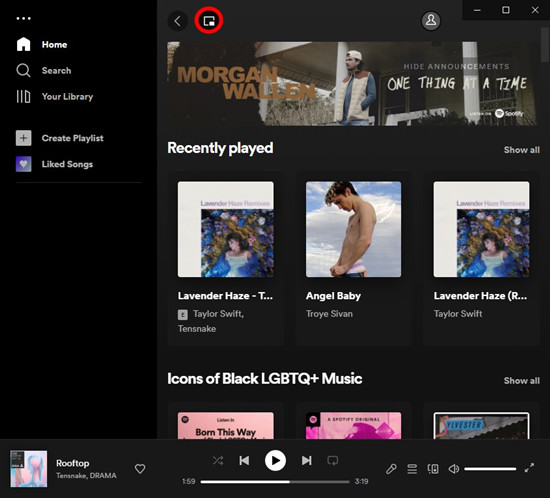
Task: Adjust the volume slider
Action: point(490,469)
